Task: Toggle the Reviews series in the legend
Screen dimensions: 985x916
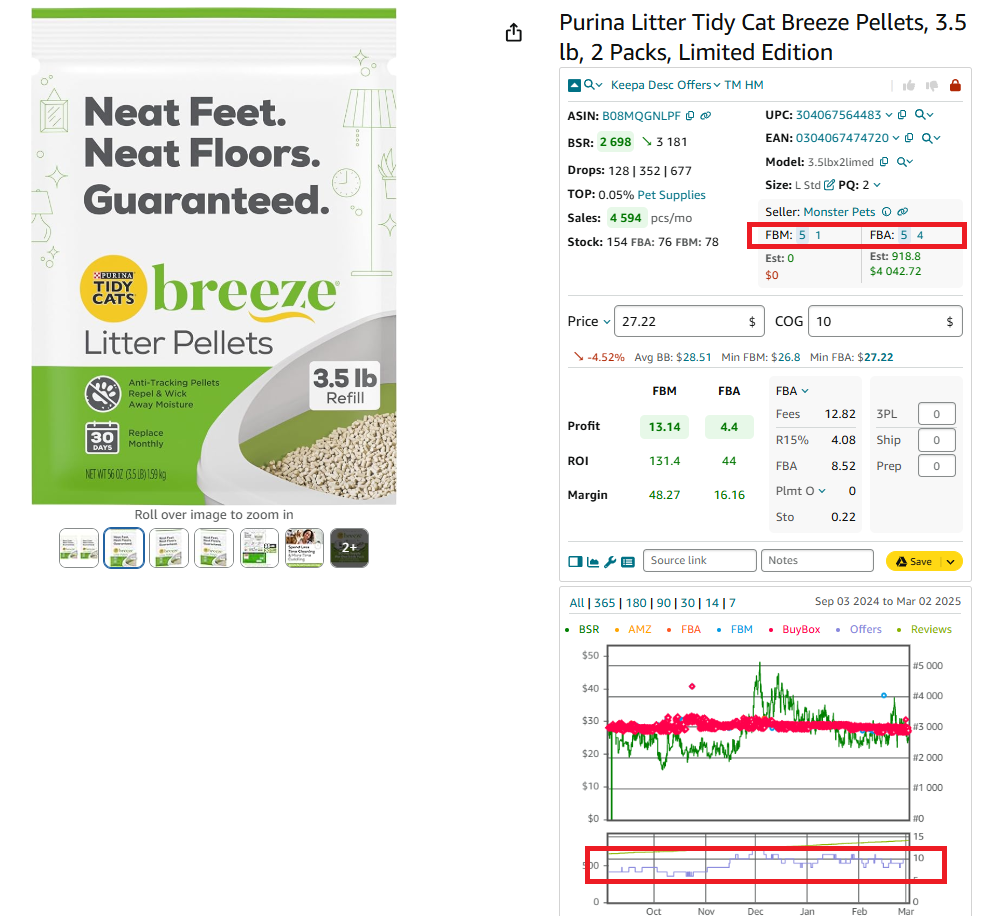Action: point(930,629)
